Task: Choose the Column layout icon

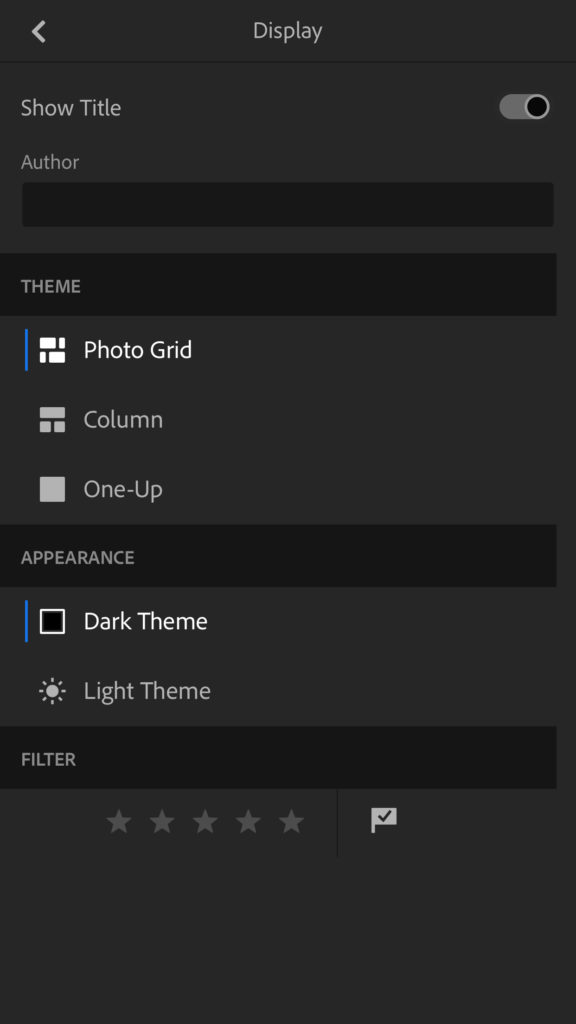Action: pyautogui.click(x=52, y=420)
